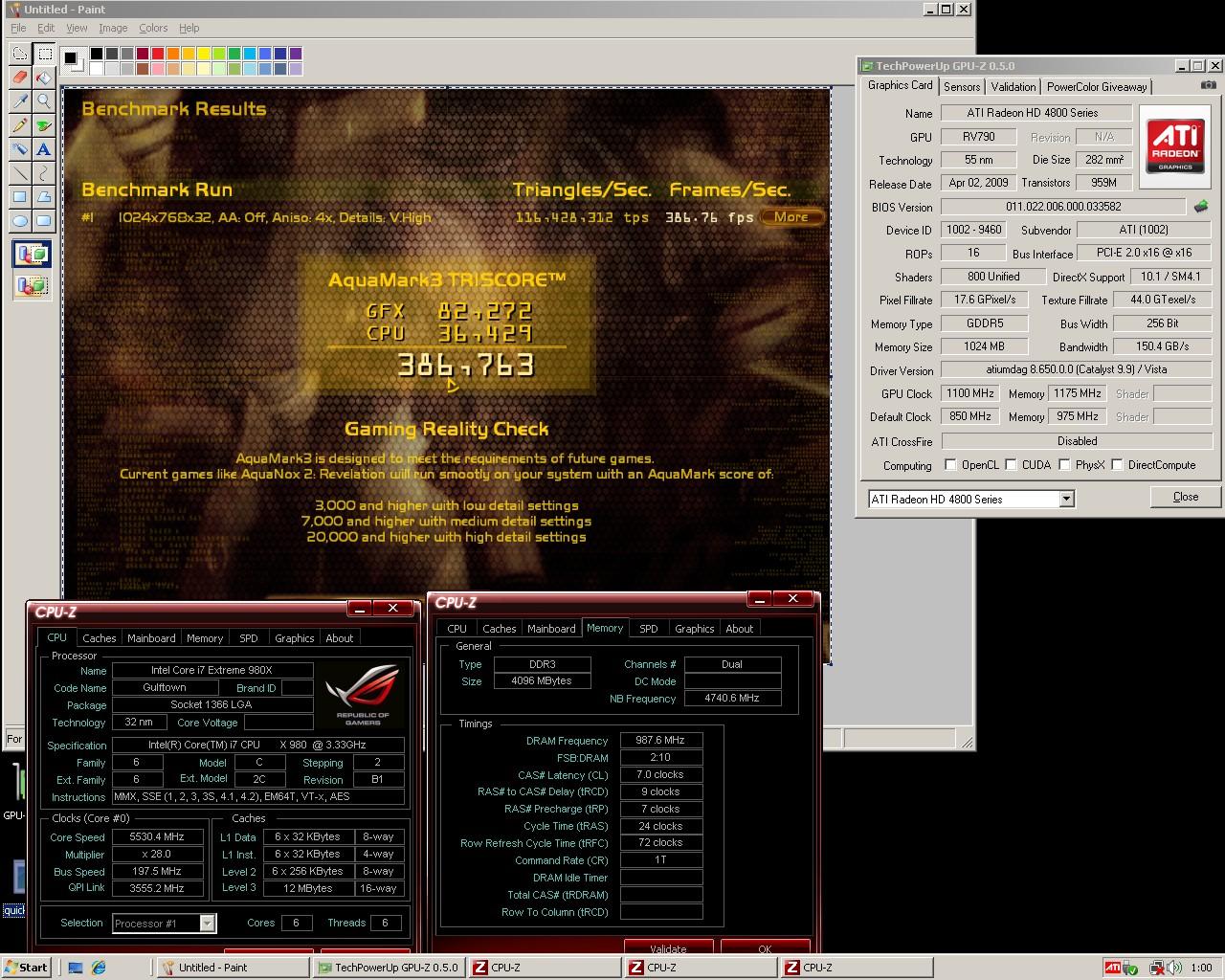Viewport: 1225px width, 980px height.
Task: Open the Windows Start button
Action: click(26, 968)
